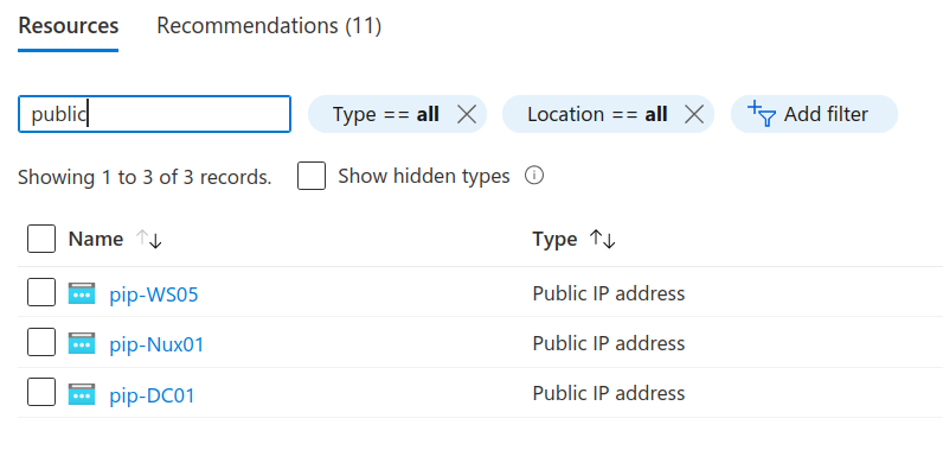Mark the pip-DC01 row checkbox
Image resolution: width=944 pixels, height=450 pixels.
(x=41, y=394)
